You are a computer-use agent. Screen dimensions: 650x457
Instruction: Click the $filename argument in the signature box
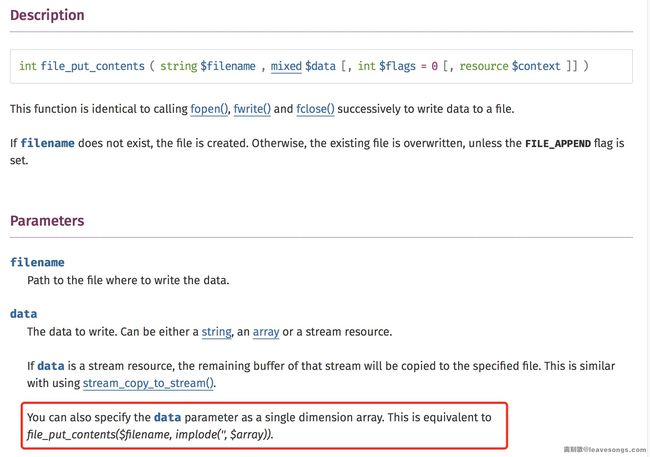(232, 66)
